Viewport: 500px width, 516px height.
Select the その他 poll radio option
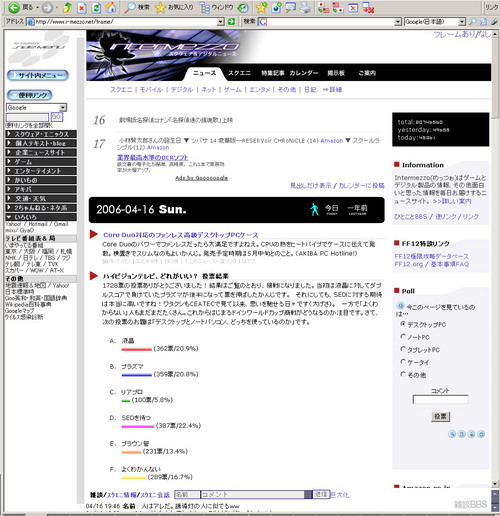pos(403,374)
